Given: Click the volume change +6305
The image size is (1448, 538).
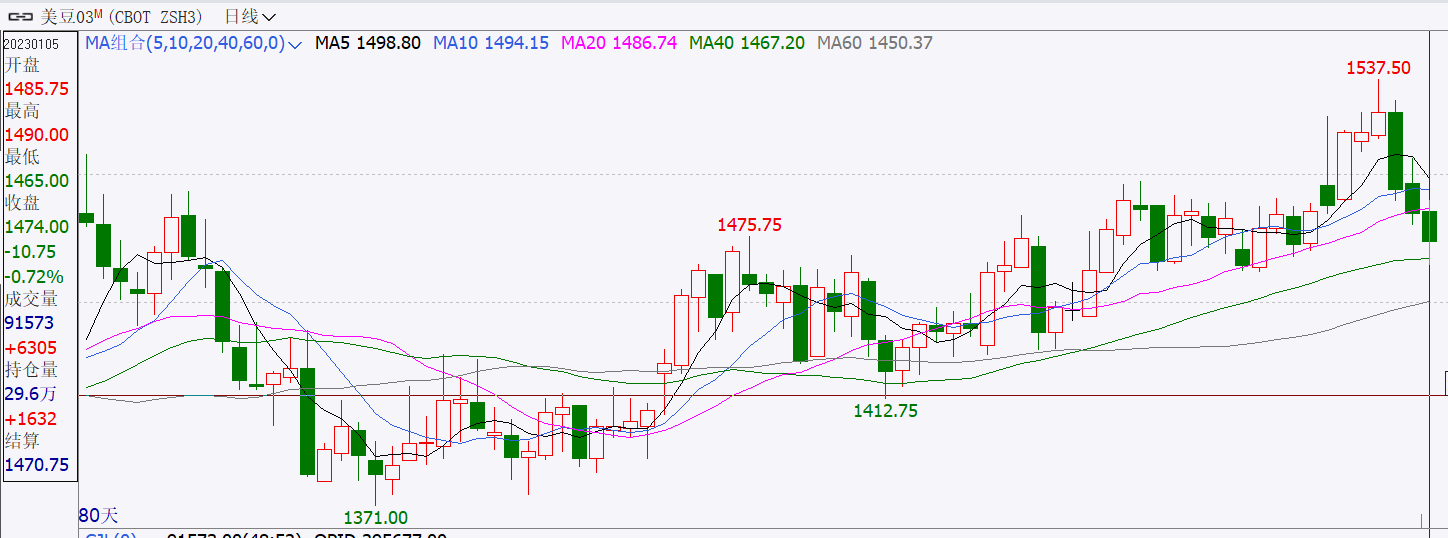Looking at the screenshot, I should pos(31,348).
